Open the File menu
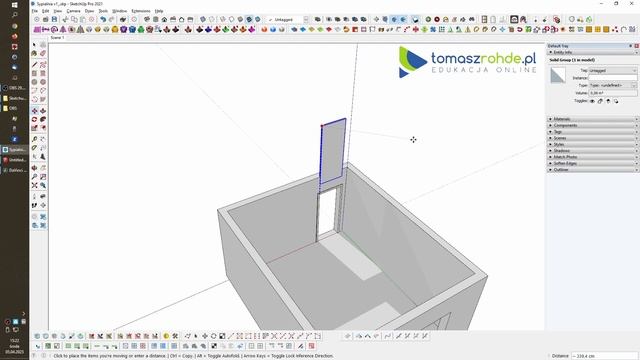The height and width of the screenshot is (360, 640). tap(35, 11)
